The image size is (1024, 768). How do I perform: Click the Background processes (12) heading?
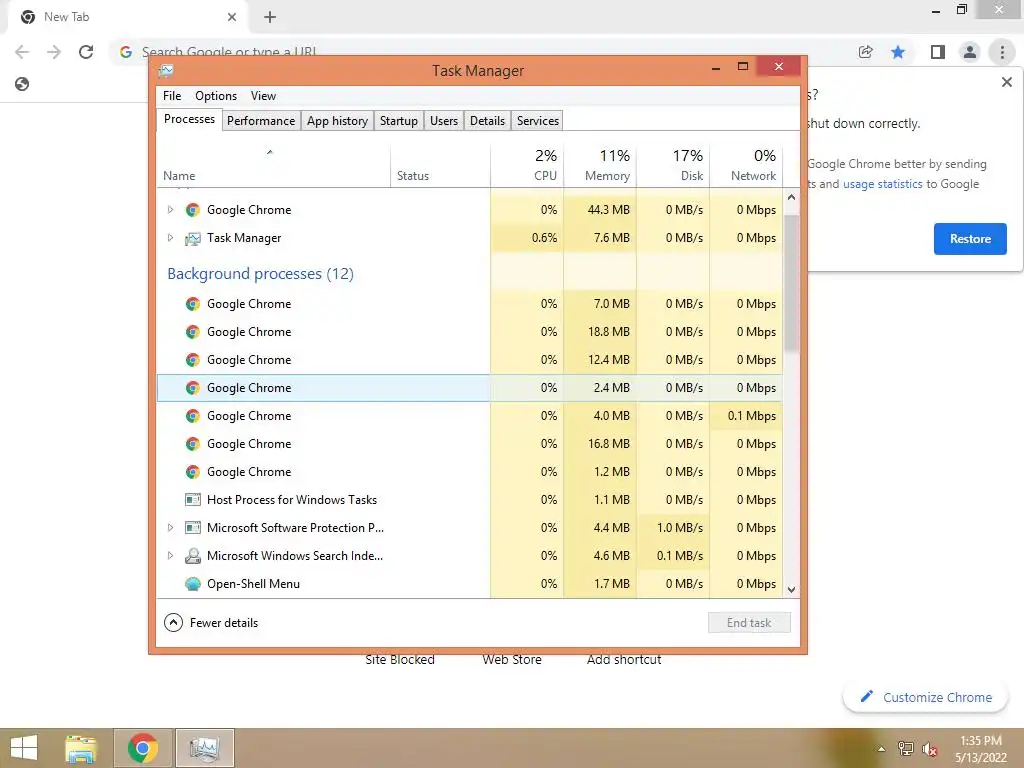pyautogui.click(x=260, y=274)
